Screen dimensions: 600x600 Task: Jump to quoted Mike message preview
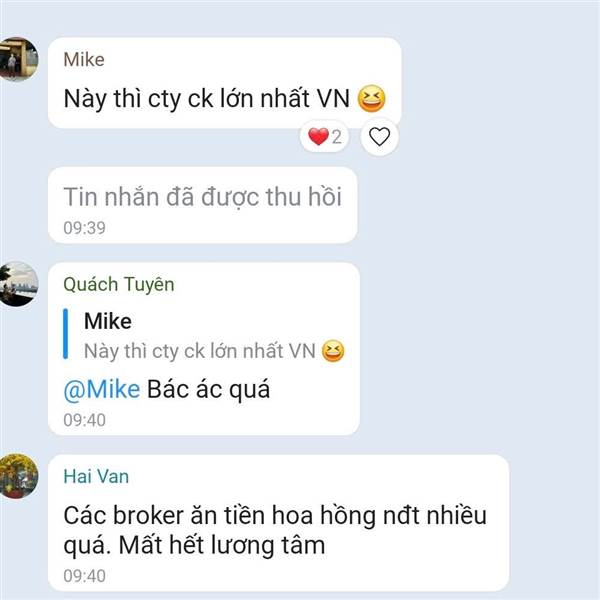pyautogui.click(x=205, y=334)
